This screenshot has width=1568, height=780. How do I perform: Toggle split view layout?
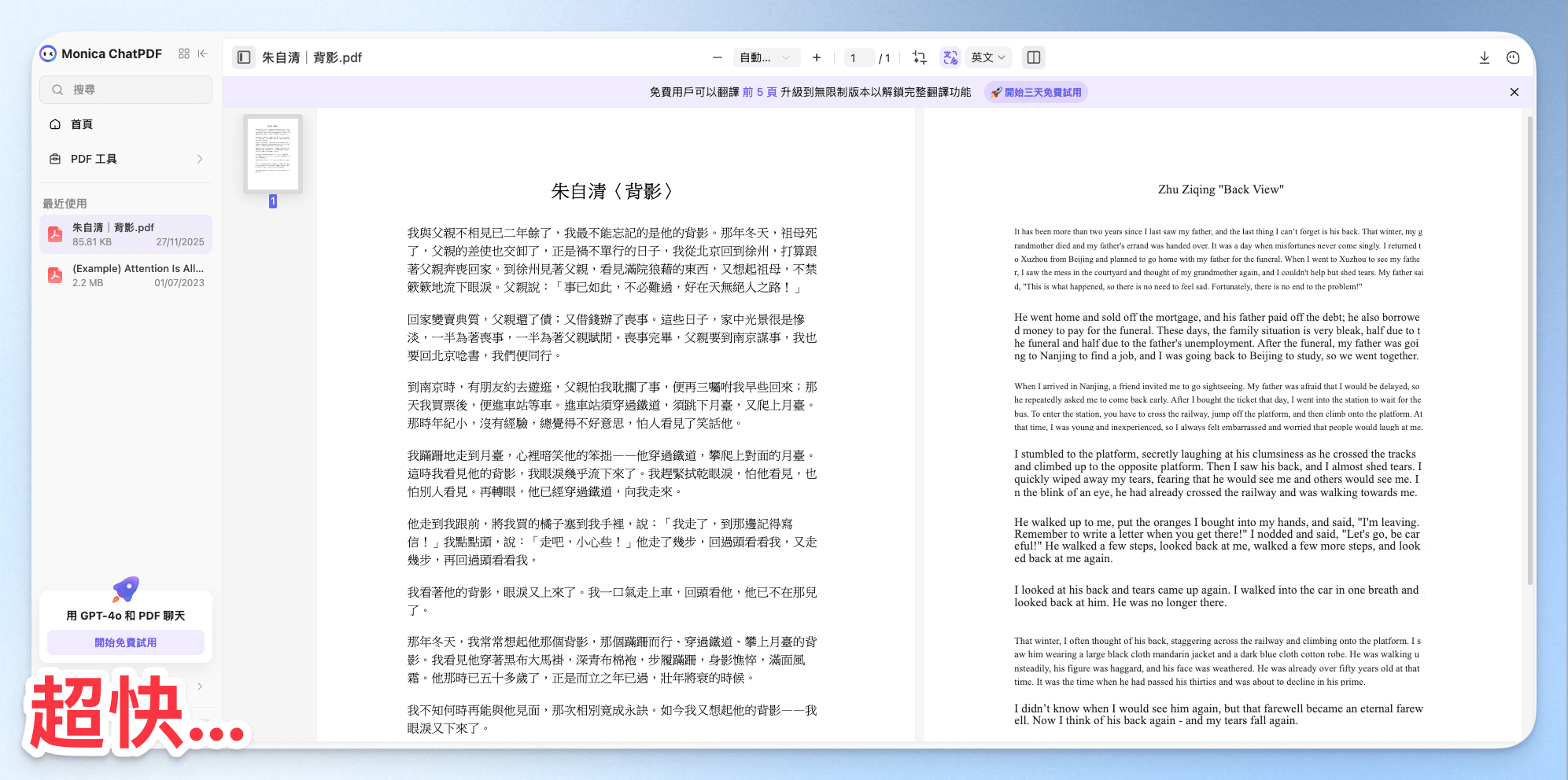click(x=1034, y=57)
